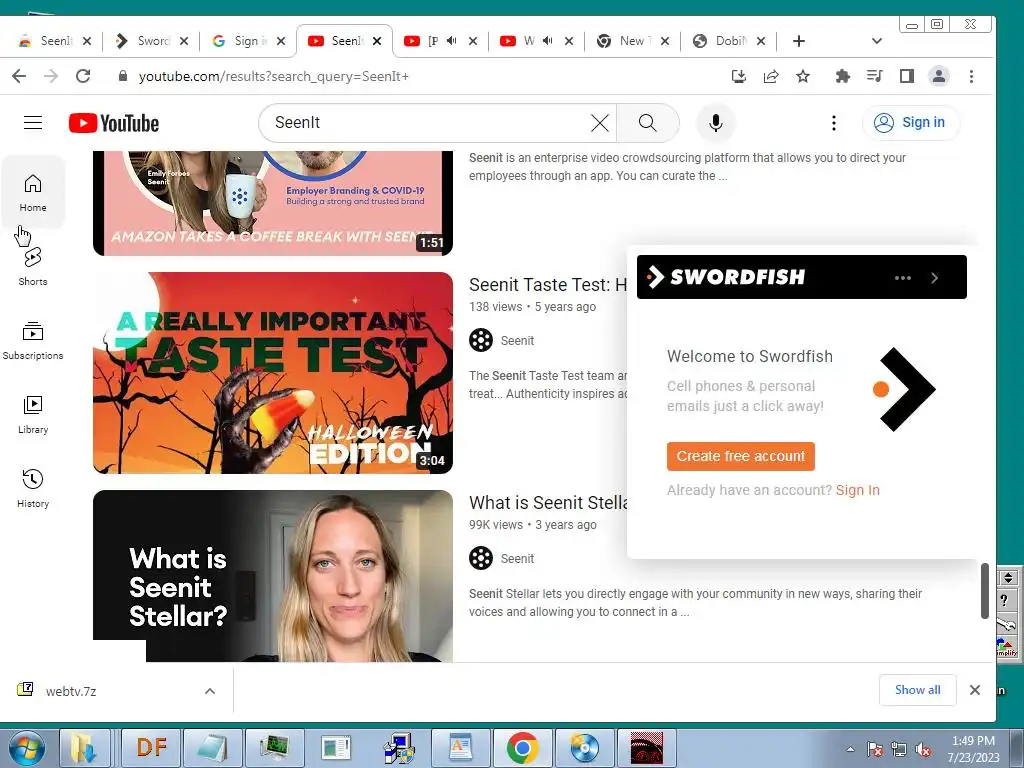Screen dimensions: 1024x768
Task: Navigate back in browser
Action: [x=19, y=76]
